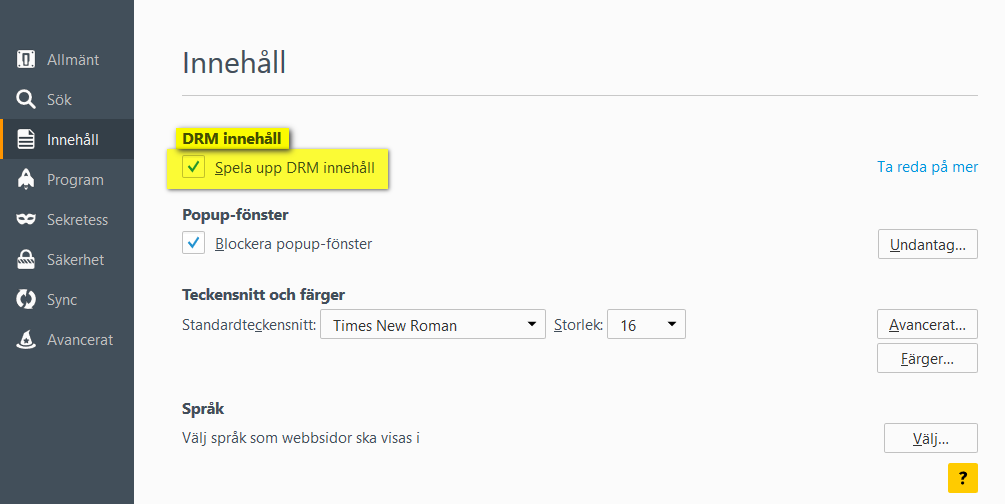Click the Sync arrows icon

(x=26, y=299)
